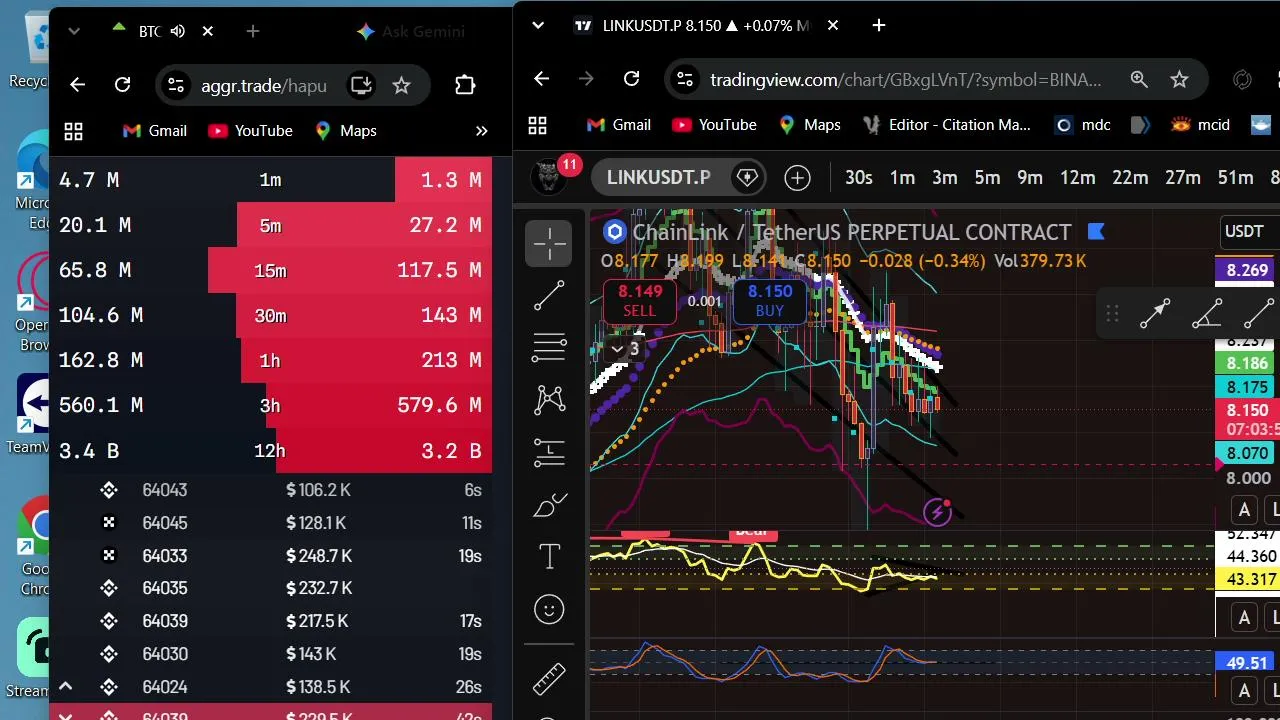Open YouTube bookmark in aggr.trade window
The height and width of the screenshot is (720, 1280).
(x=250, y=131)
